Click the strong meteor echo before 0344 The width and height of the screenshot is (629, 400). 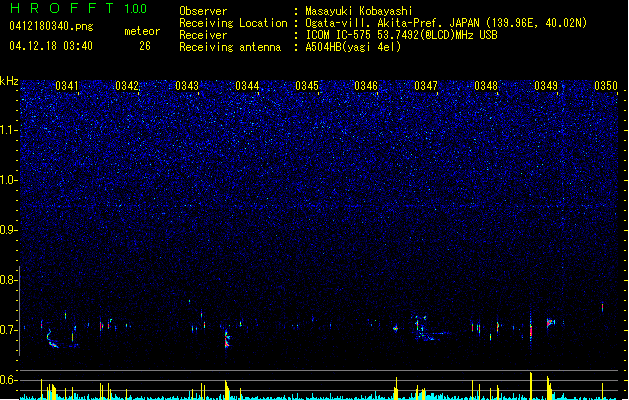(227, 339)
